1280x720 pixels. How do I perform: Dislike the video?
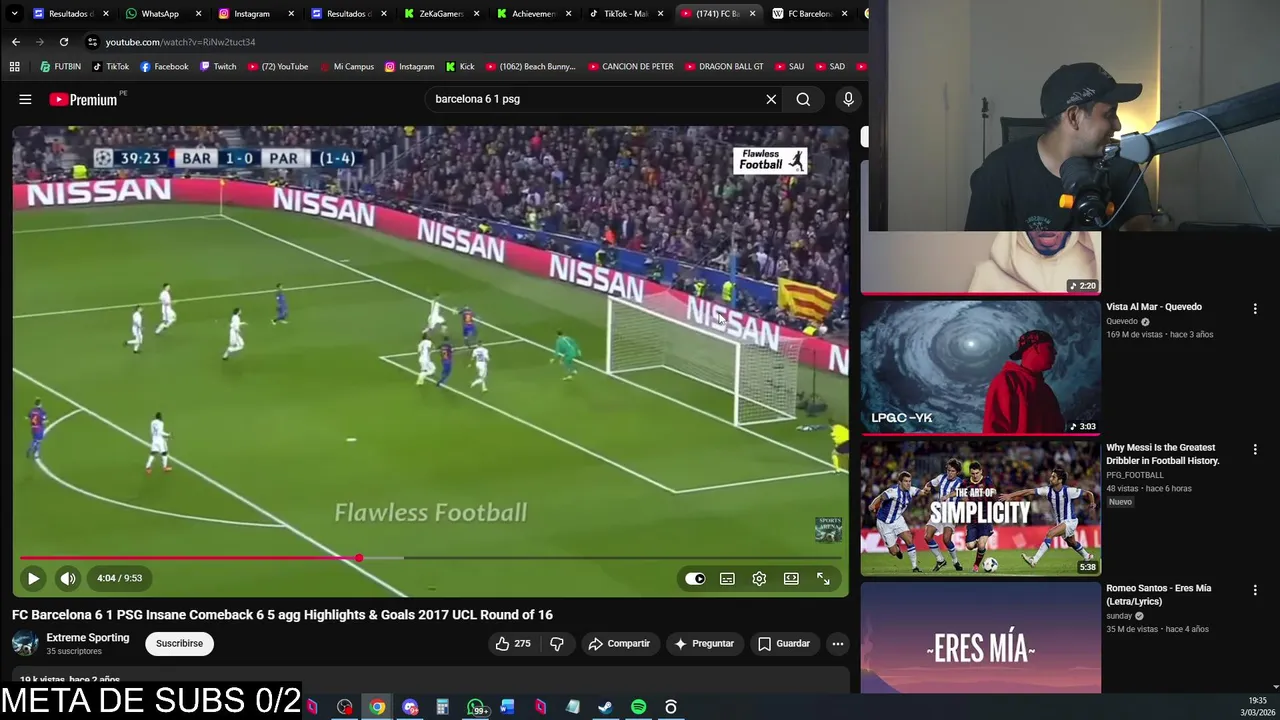pos(557,643)
